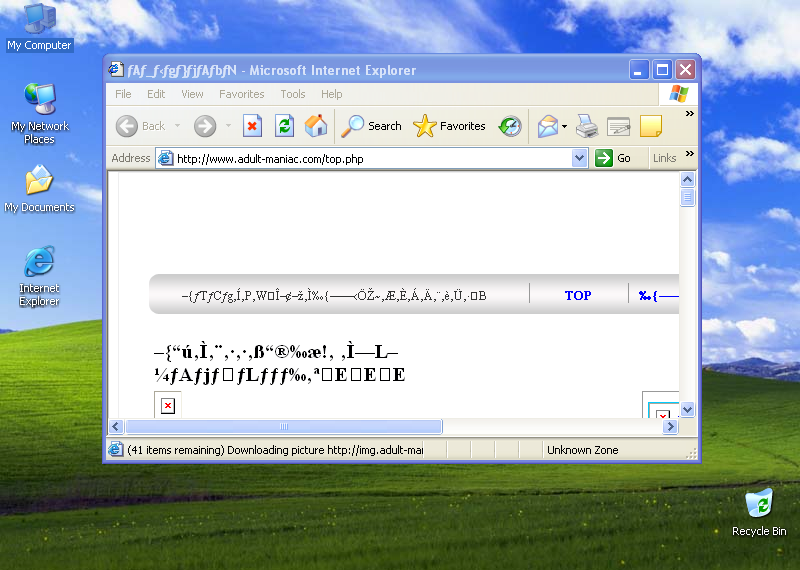Screen dimensions: 800x570
Task: Expand the Forward button history dropdown
Action: pyautogui.click(x=228, y=126)
